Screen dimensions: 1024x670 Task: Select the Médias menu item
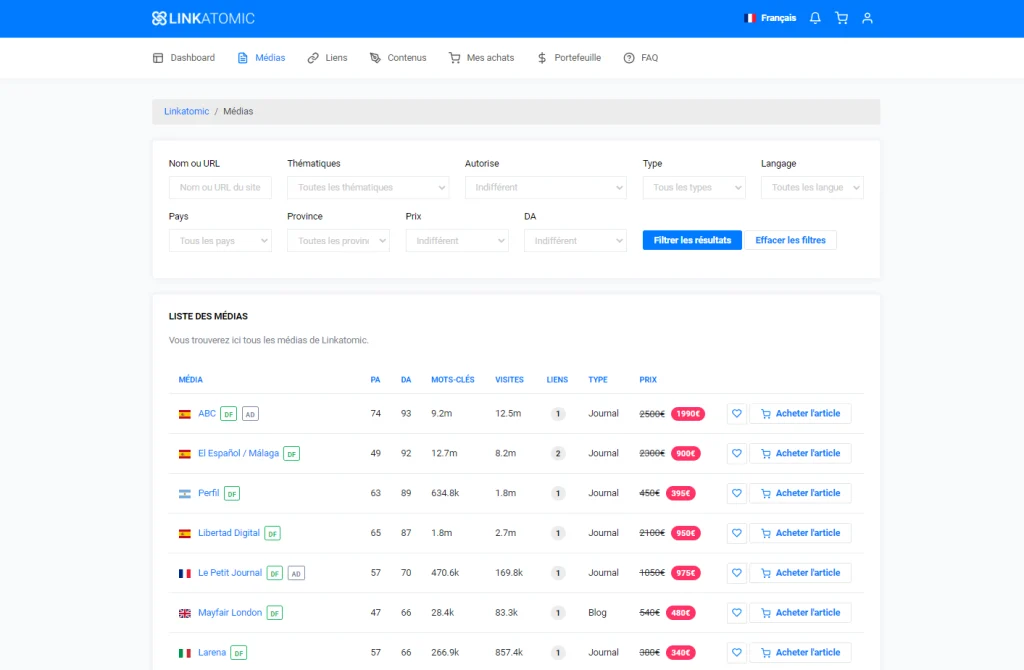click(261, 58)
